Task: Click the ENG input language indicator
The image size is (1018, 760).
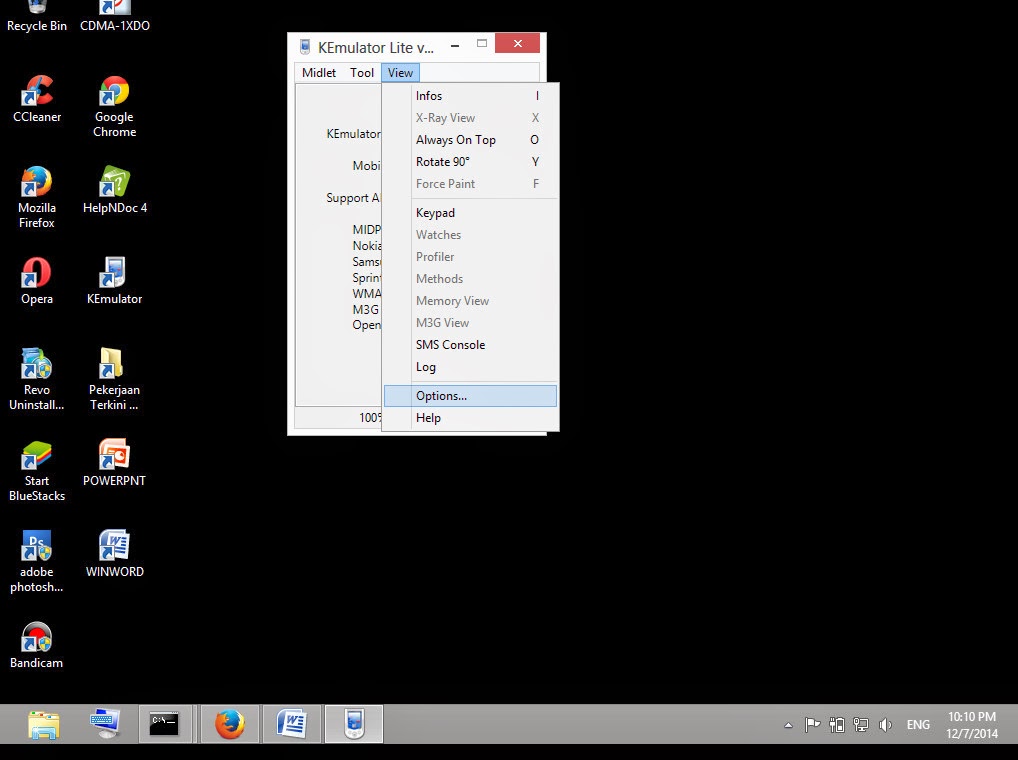Action: pos(918,724)
